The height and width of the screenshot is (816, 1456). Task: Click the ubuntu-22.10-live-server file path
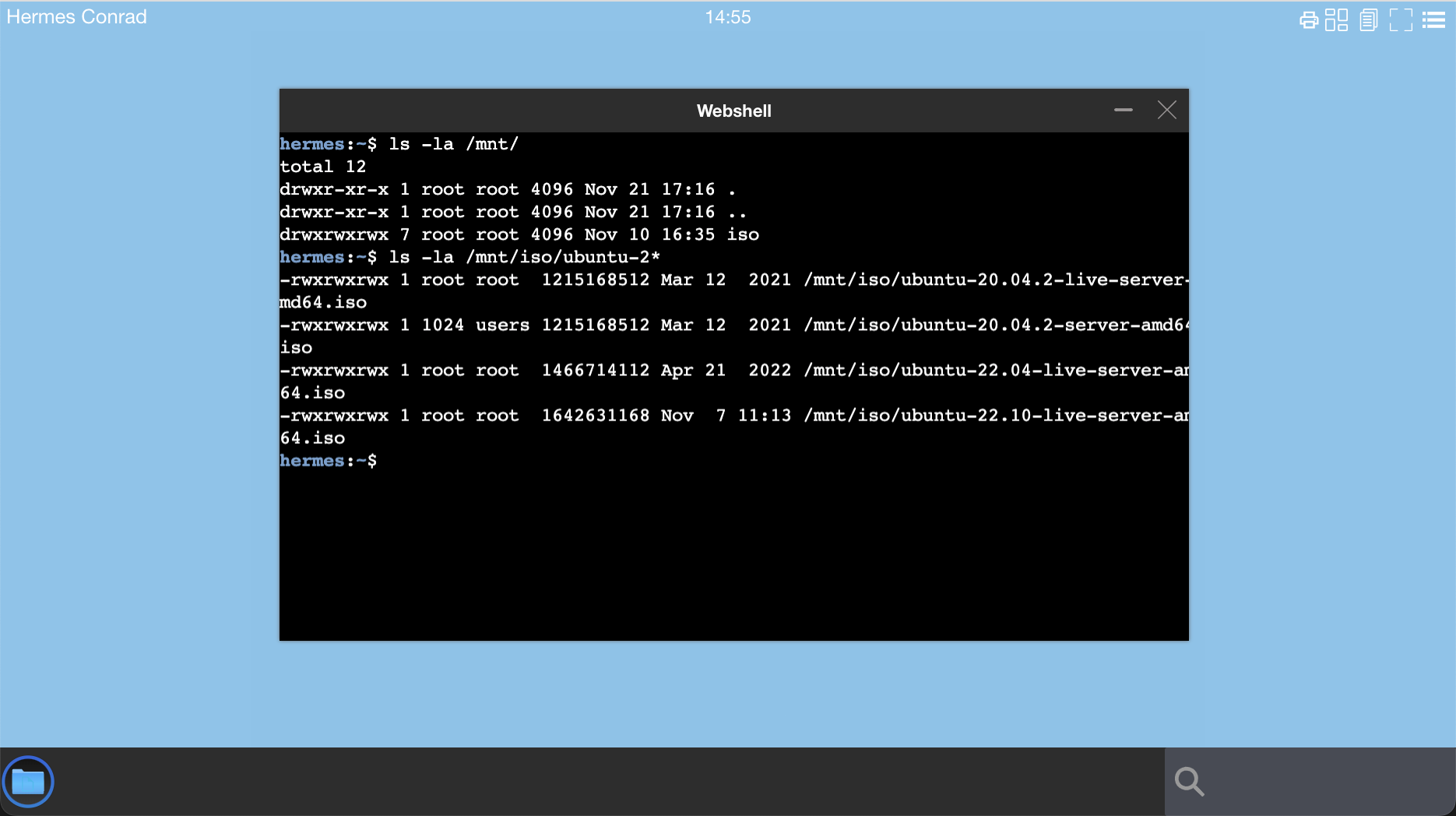coord(996,415)
